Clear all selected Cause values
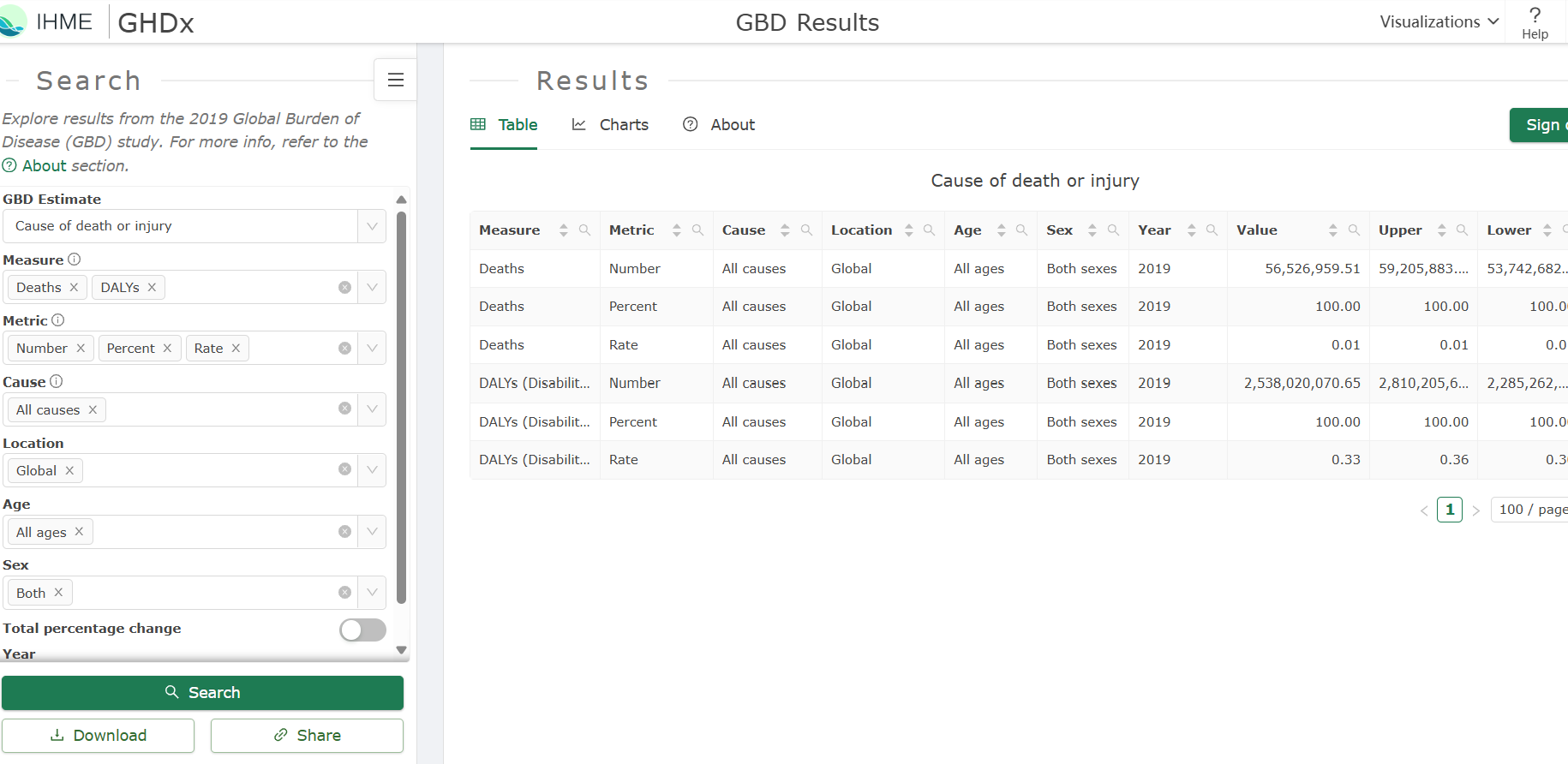1568x764 pixels. (344, 409)
